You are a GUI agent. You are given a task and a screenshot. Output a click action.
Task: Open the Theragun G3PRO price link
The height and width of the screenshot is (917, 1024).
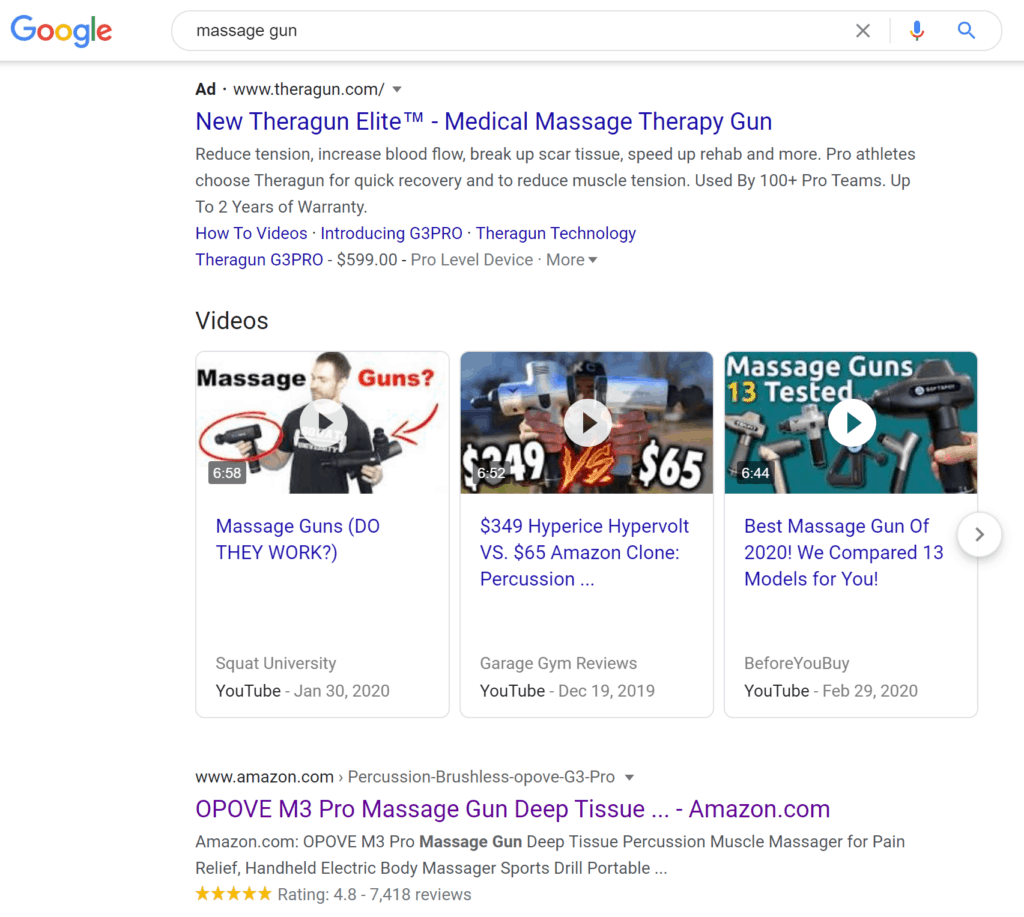click(259, 260)
